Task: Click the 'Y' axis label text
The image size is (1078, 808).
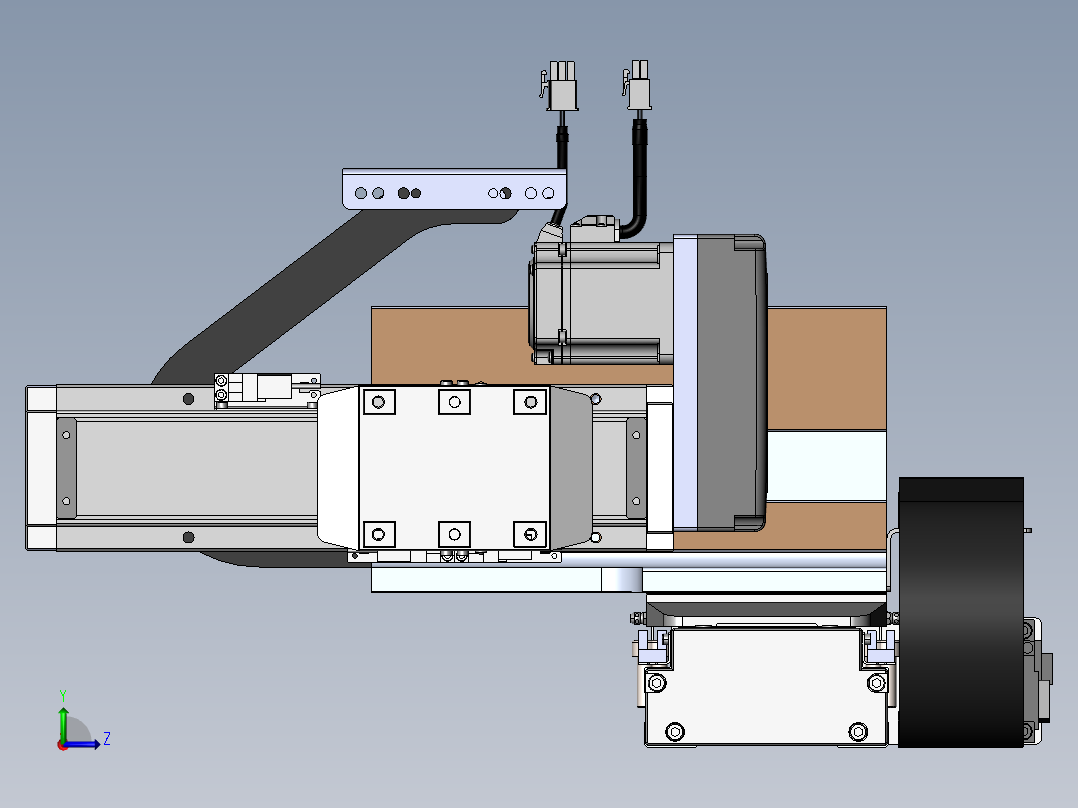Action: tap(63, 696)
